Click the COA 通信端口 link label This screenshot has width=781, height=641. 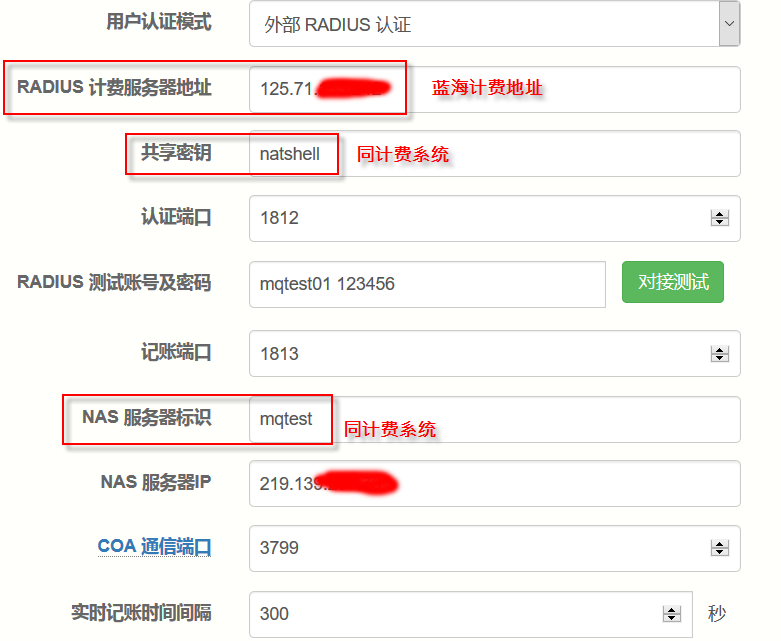154,547
